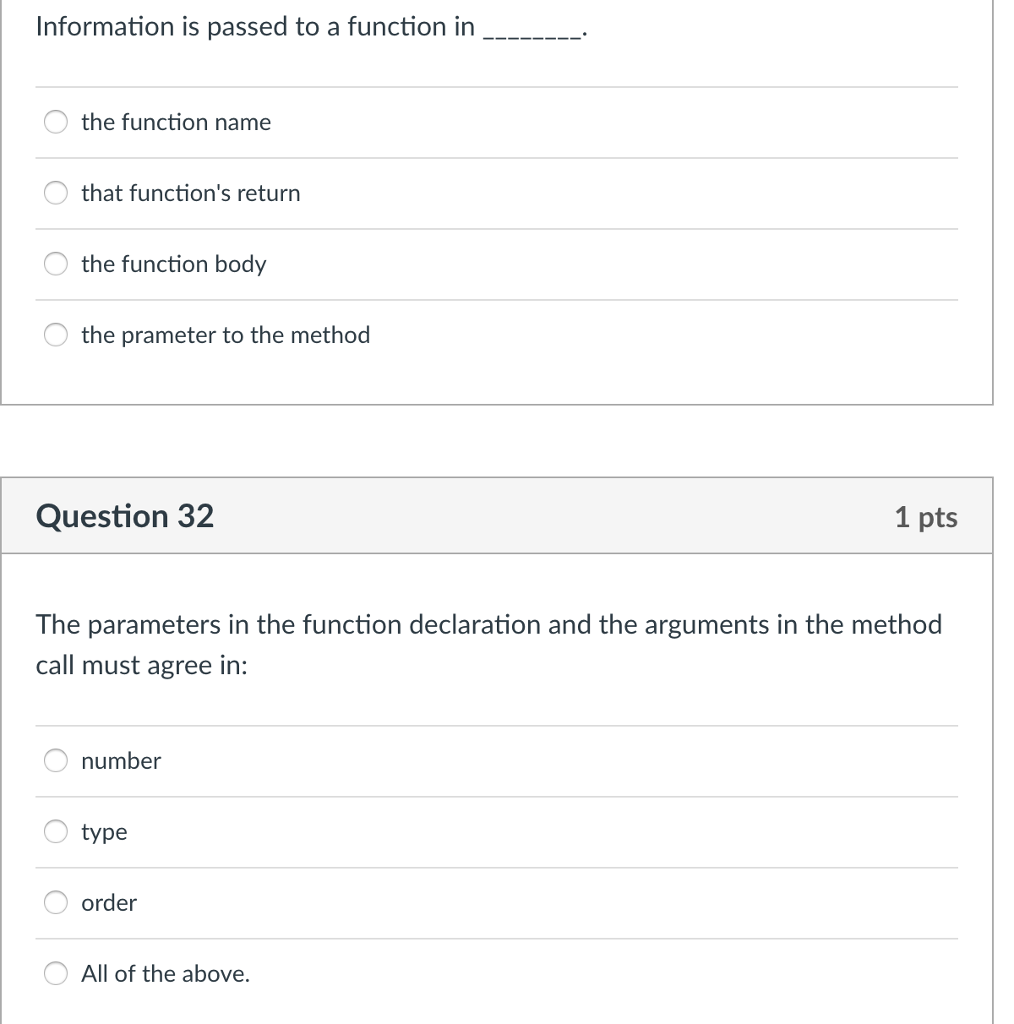Select the radio button for "the function name"
1014x1024 pixels.
click(x=55, y=122)
